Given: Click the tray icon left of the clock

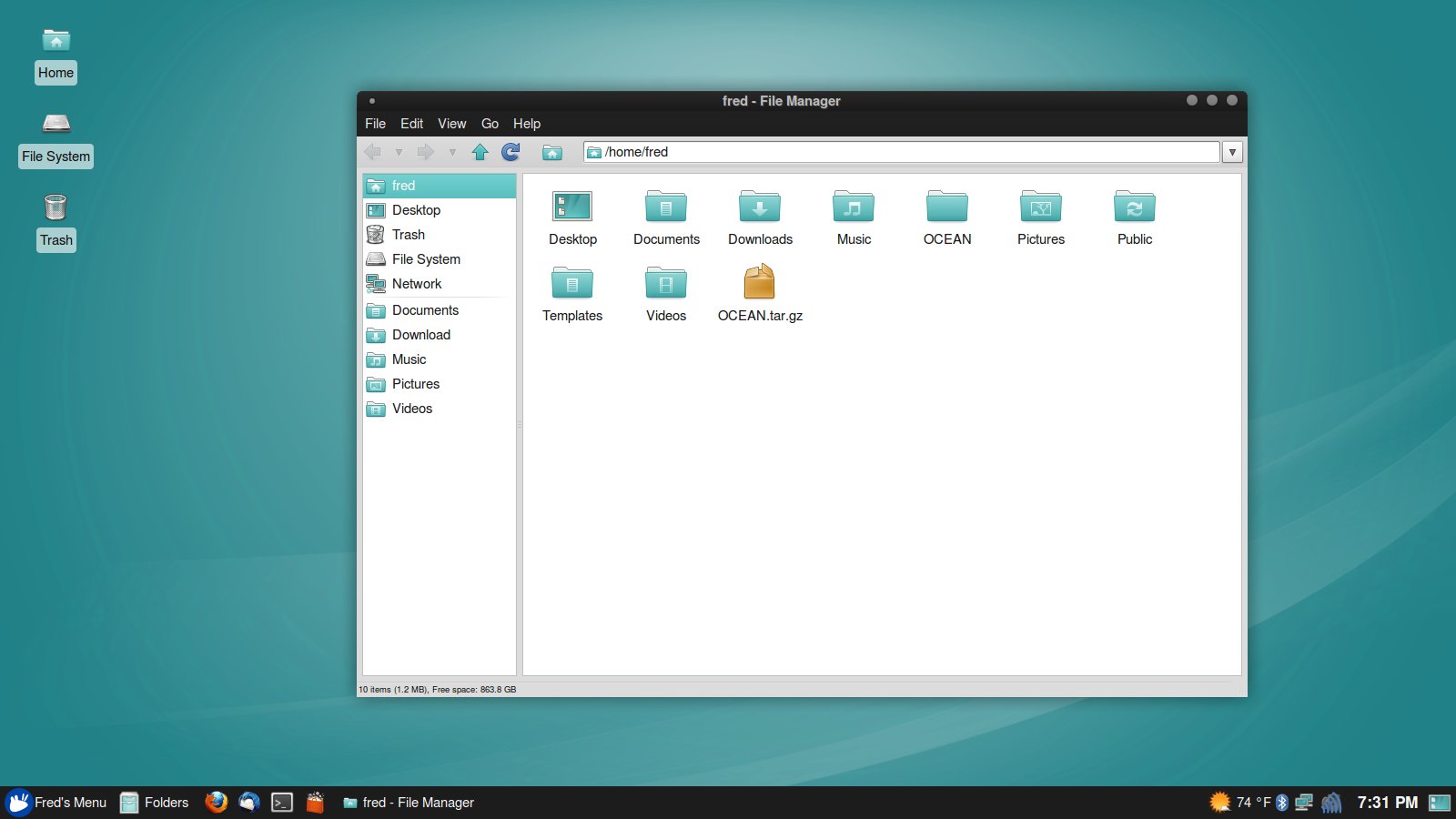Looking at the screenshot, I should point(1331,803).
